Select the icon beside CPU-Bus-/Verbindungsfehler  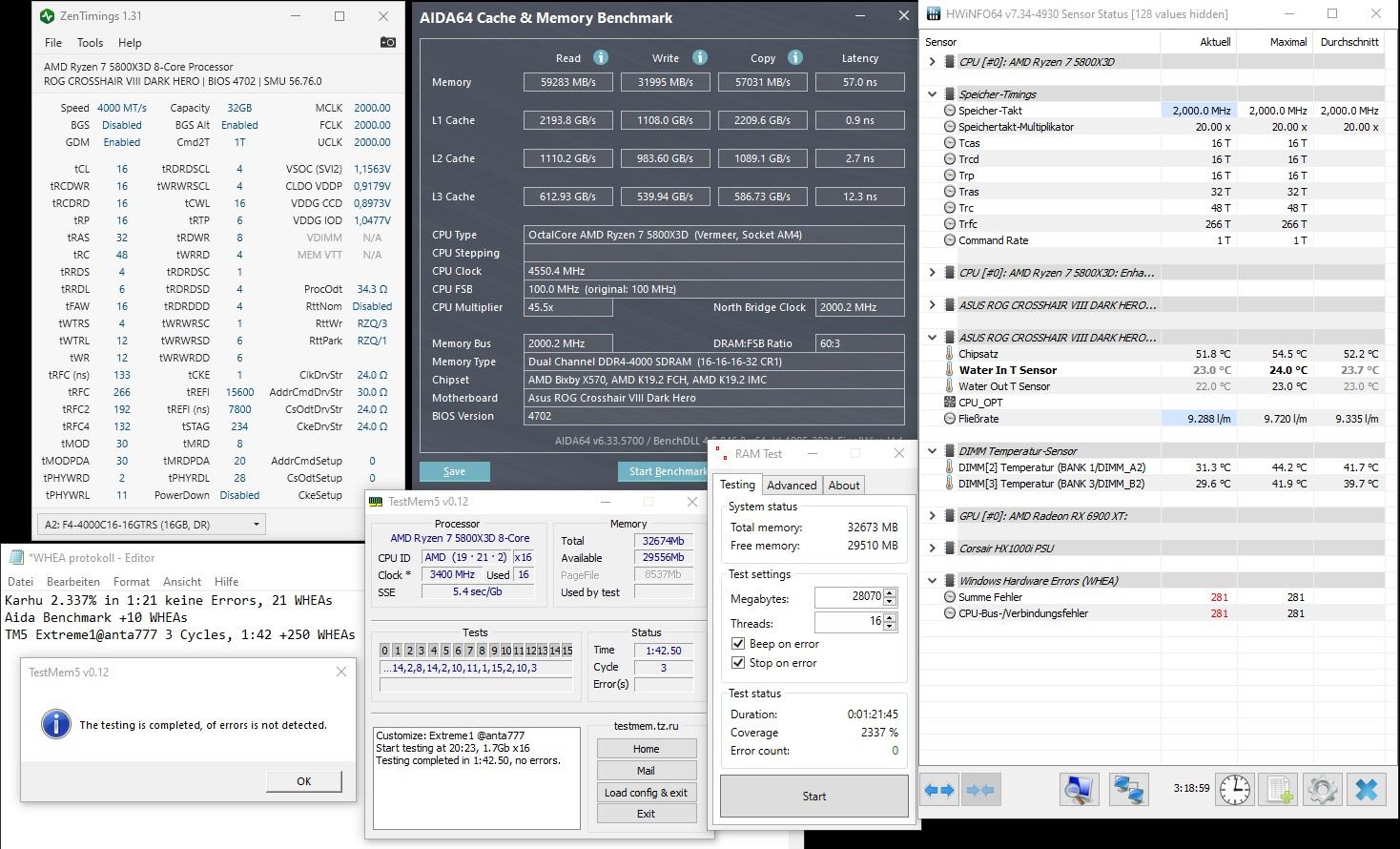coord(950,613)
